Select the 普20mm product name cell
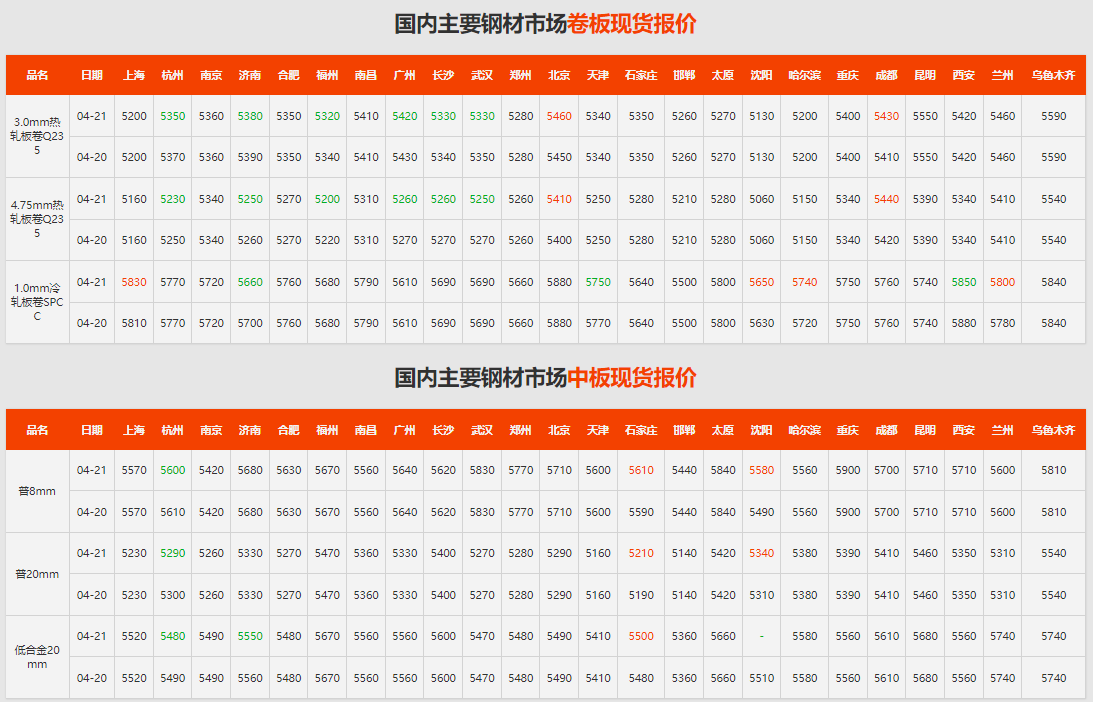This screenshot has width=1093, height=702. point(38,574)
